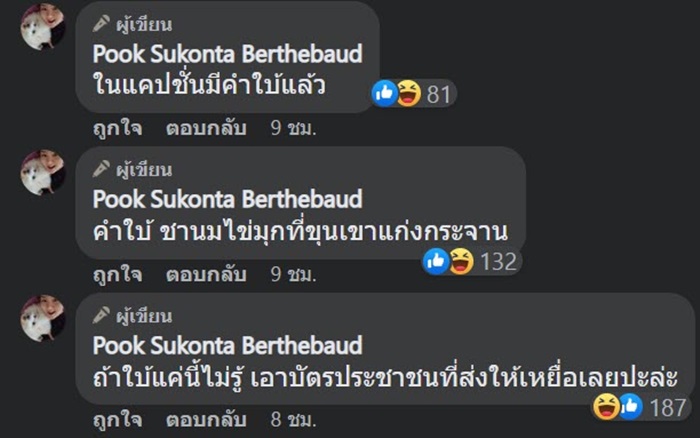Open reactions with 81 count on first comment
The width and height of the screenshot is (700, 438).
pos(413,94)
